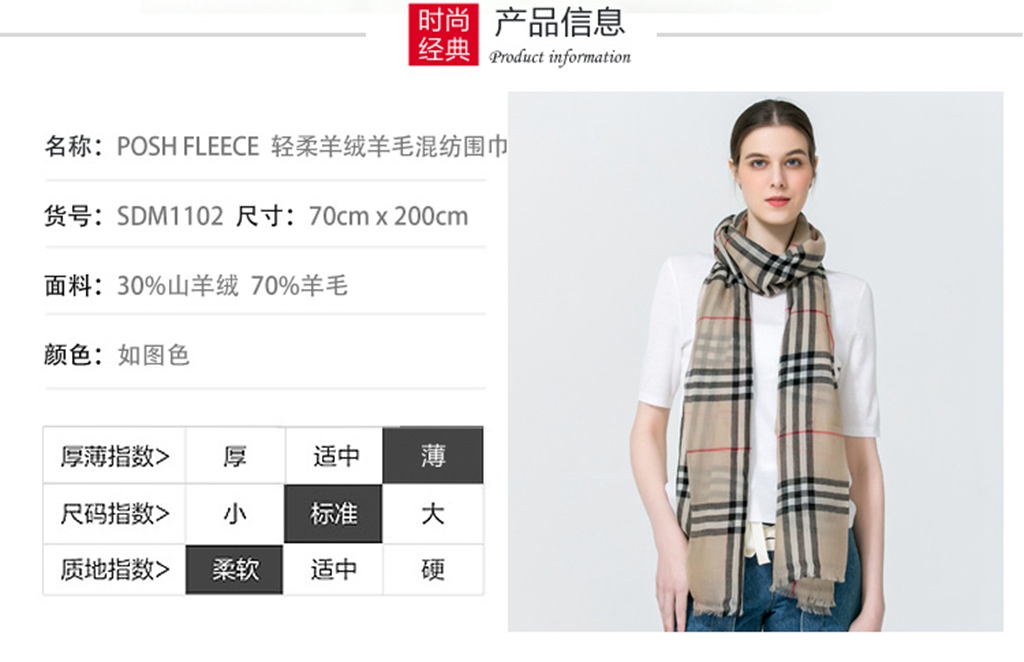Select the 薄 thickness option

pyautogui.click(x=433, y=456)
